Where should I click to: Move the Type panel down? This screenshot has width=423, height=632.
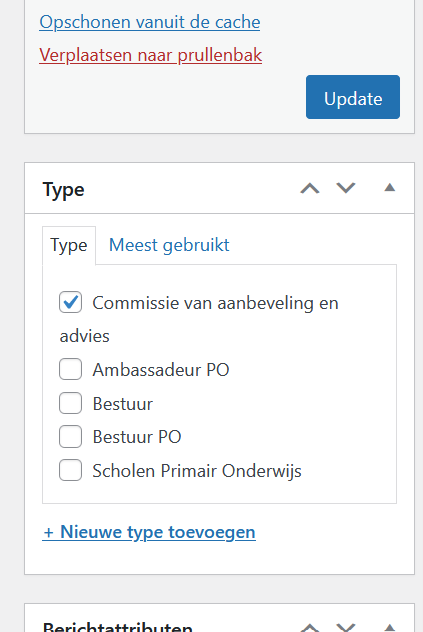click(x=346, y=188)
